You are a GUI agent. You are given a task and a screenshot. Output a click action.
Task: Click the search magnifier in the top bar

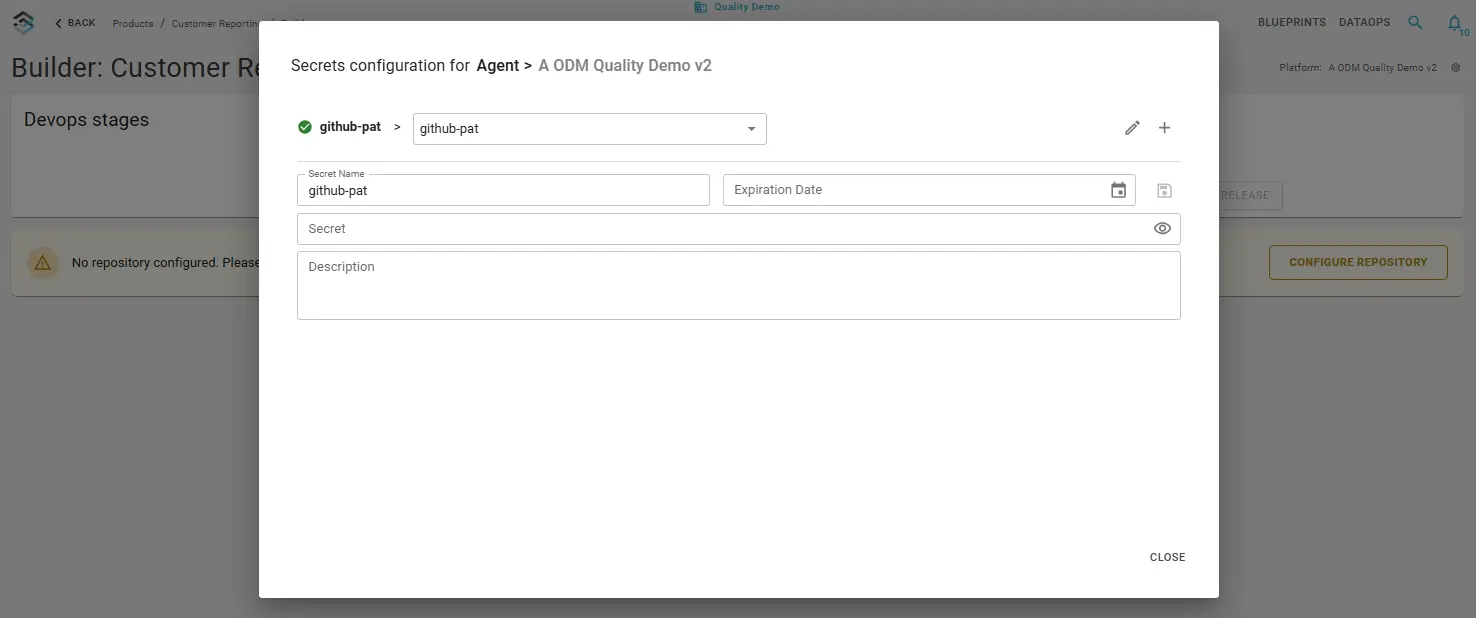pyautogui.click(x=1415, y=21)
